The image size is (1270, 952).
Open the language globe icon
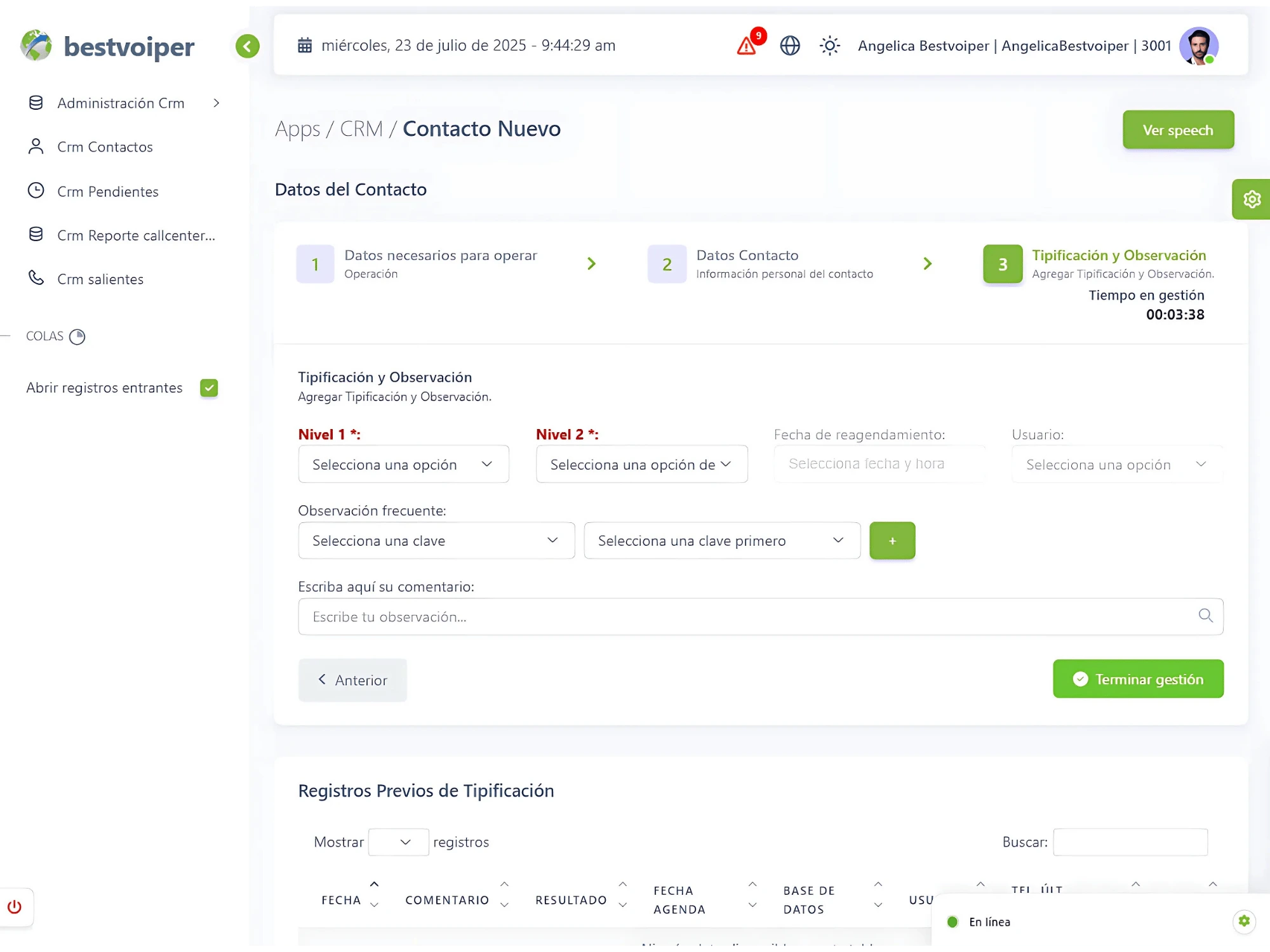tap(790, 46)
